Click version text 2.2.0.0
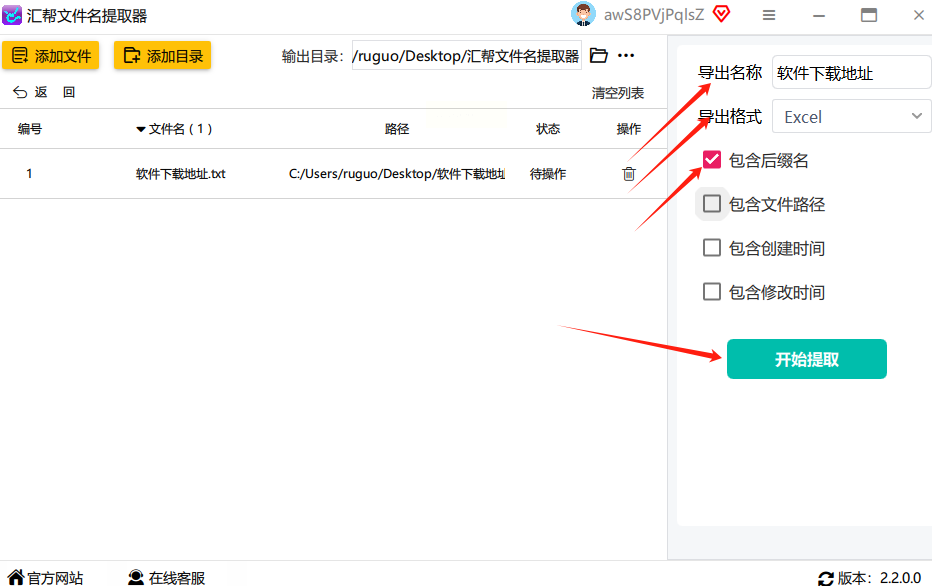The height and width of the screenshot is (586, 932). pyautogui.click(x=900, y=578)
